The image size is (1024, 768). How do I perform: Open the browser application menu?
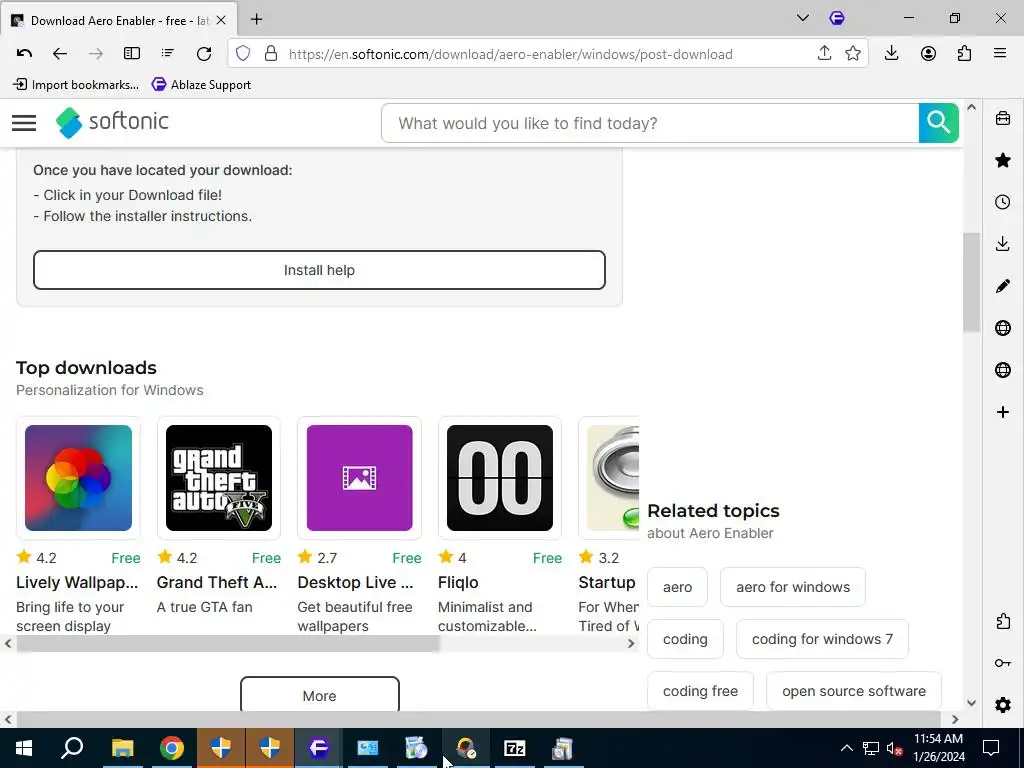point(1000,54)
